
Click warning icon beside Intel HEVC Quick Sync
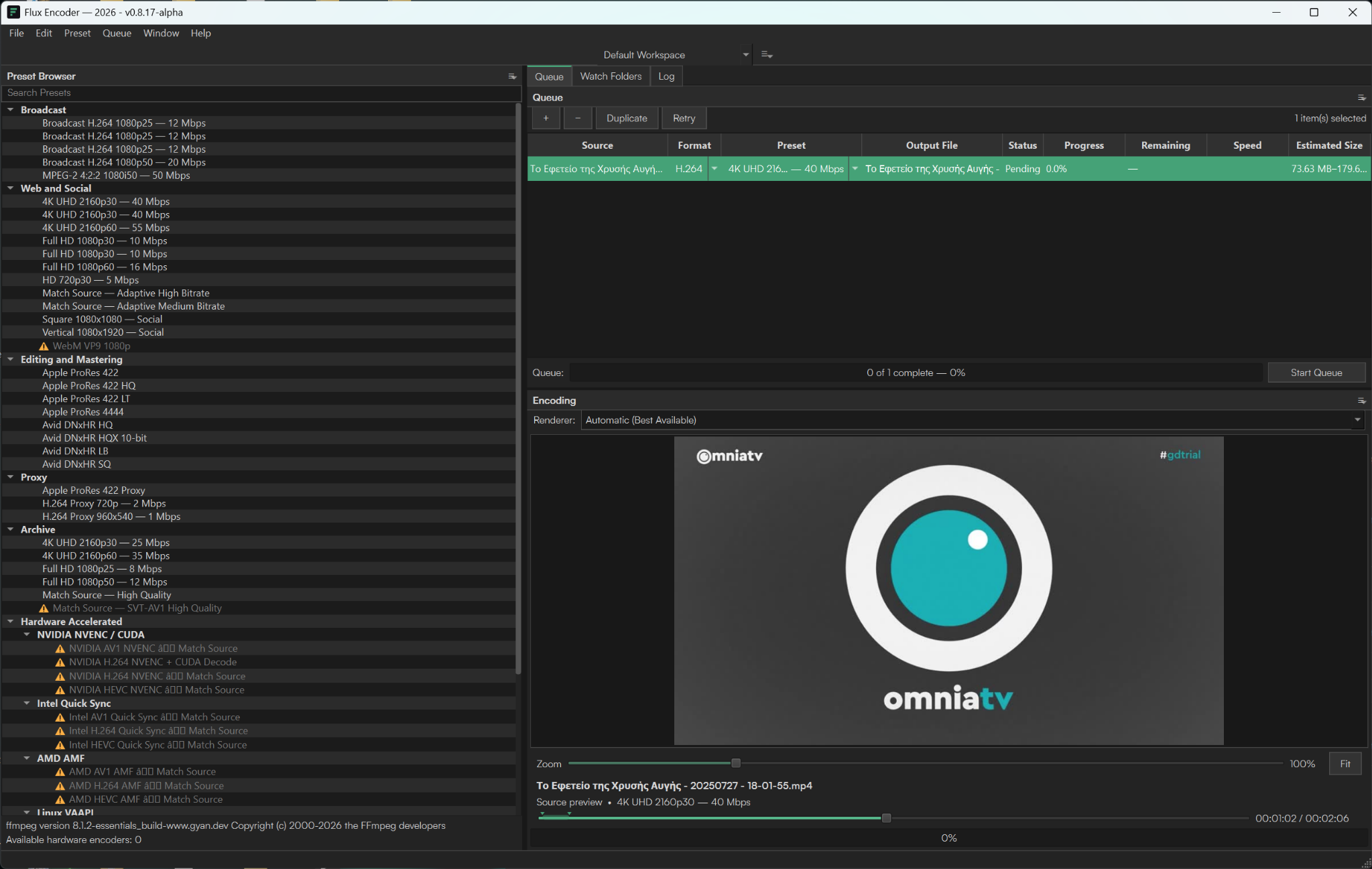[x=60, y=745]
